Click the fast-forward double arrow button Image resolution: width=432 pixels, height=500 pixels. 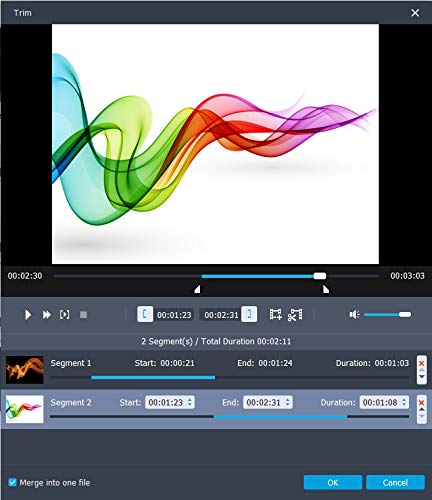(x=47, y=315)
